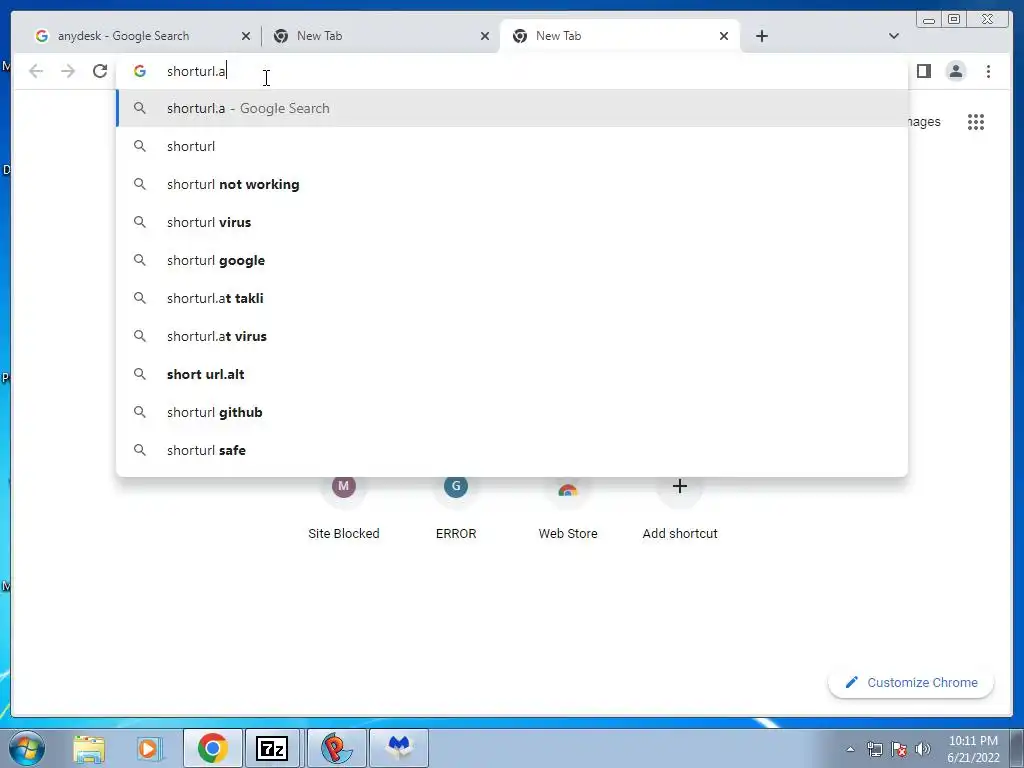This screenshot has height=768, width=1024.
Task: Open the network tray icon
Action: point(874,749)
